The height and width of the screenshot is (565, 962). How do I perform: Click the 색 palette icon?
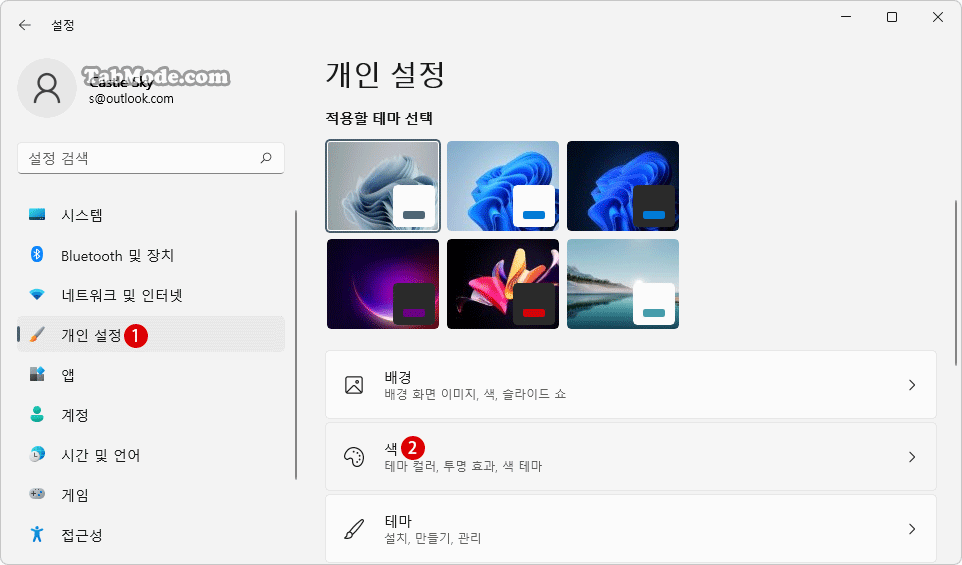point(354,457)
